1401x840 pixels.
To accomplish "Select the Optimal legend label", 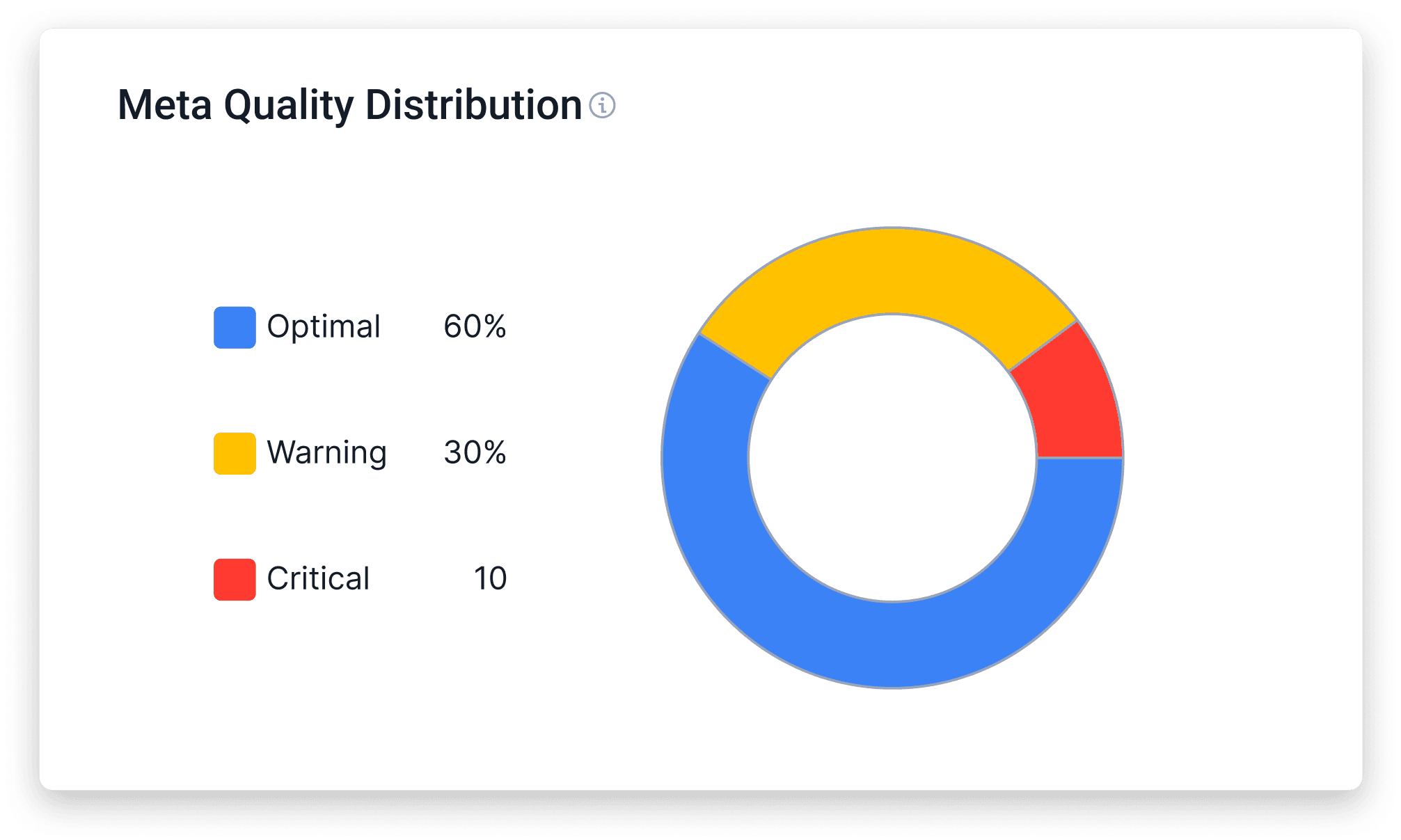I will tap(324, 327).
